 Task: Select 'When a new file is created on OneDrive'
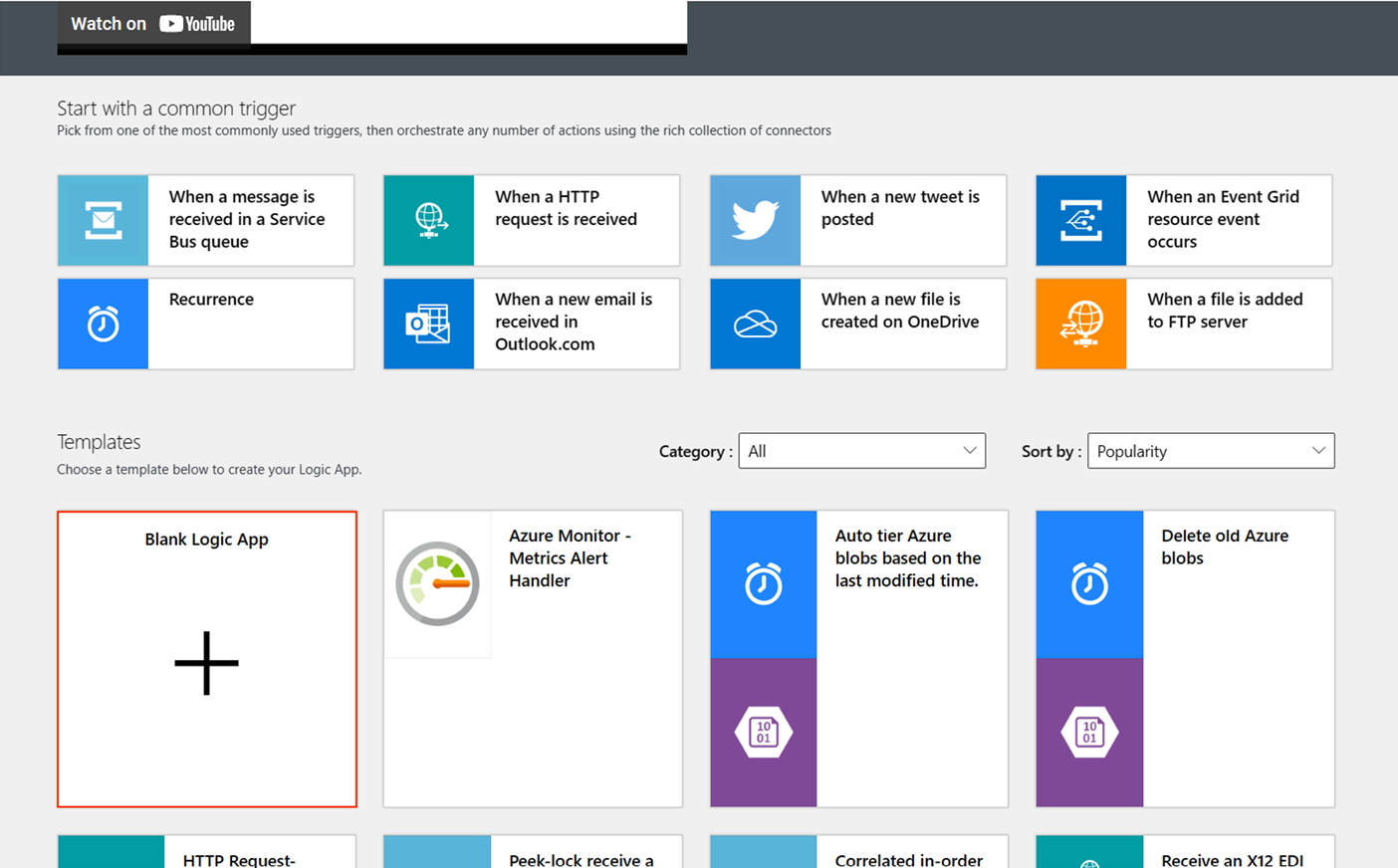click(x=900, y=311)
